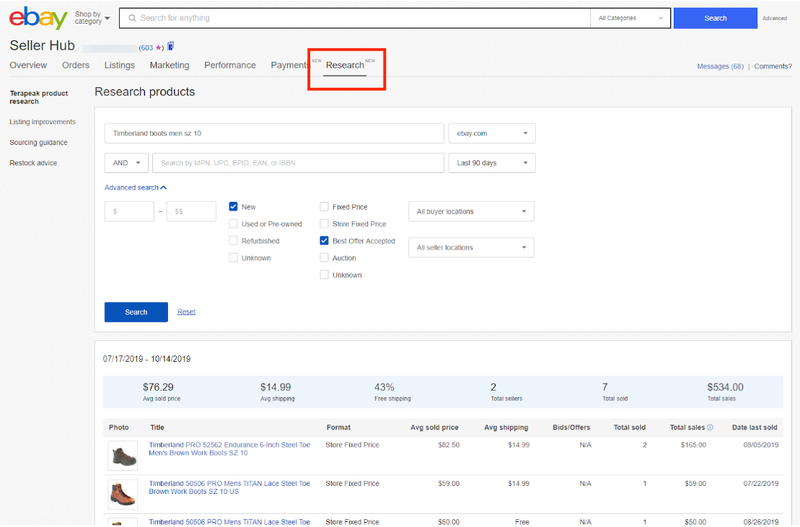Screen dimensions: 800x527
Task: Click the minimum price field
Action: pyautogui.click(x=129, y=211)
